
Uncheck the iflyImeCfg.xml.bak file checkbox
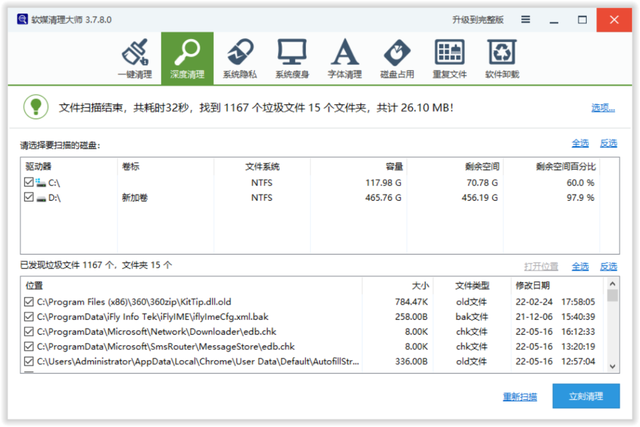[29, 316]
